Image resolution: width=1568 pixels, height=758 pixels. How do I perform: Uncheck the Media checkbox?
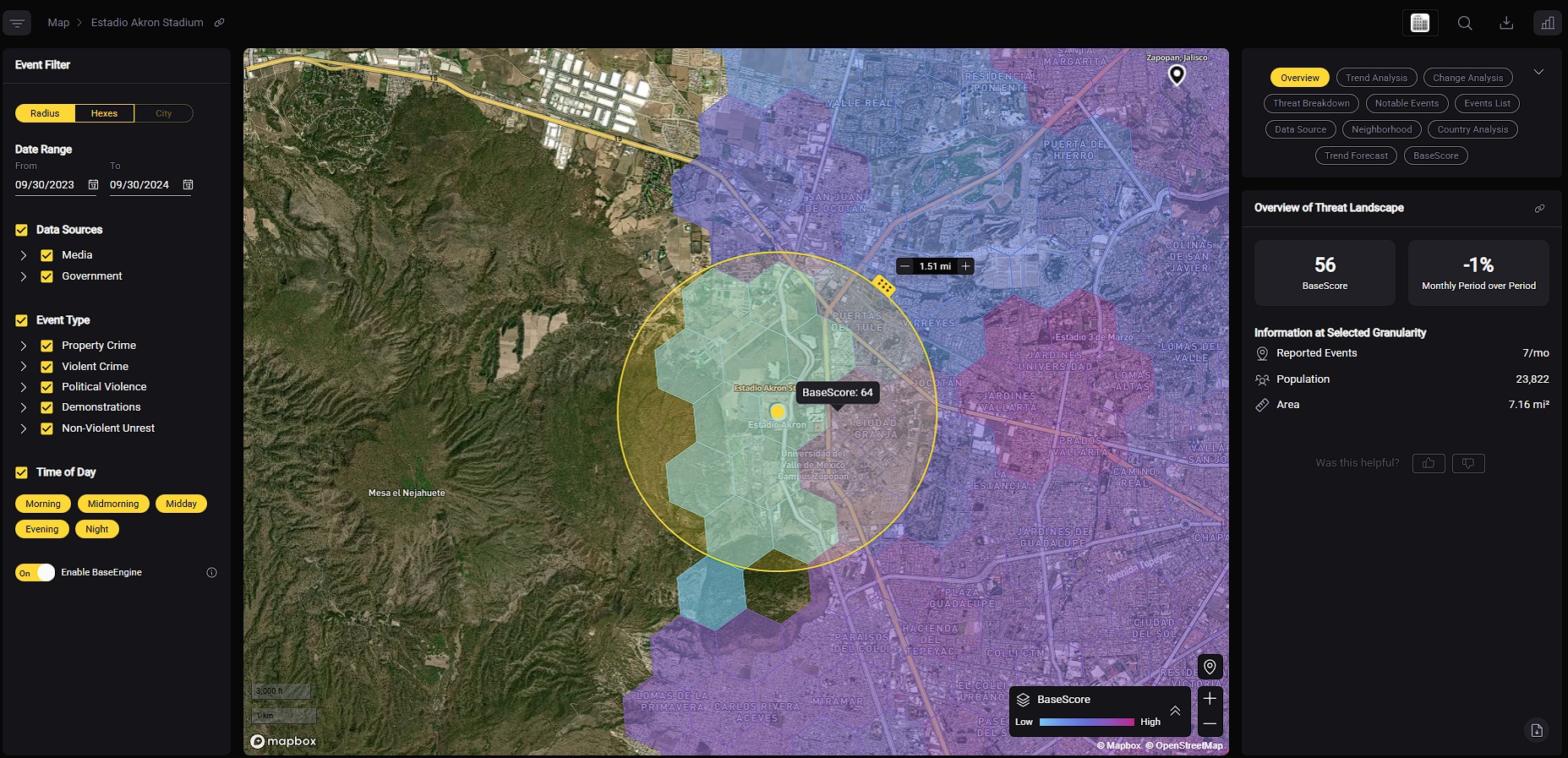(x=46, y=255)
